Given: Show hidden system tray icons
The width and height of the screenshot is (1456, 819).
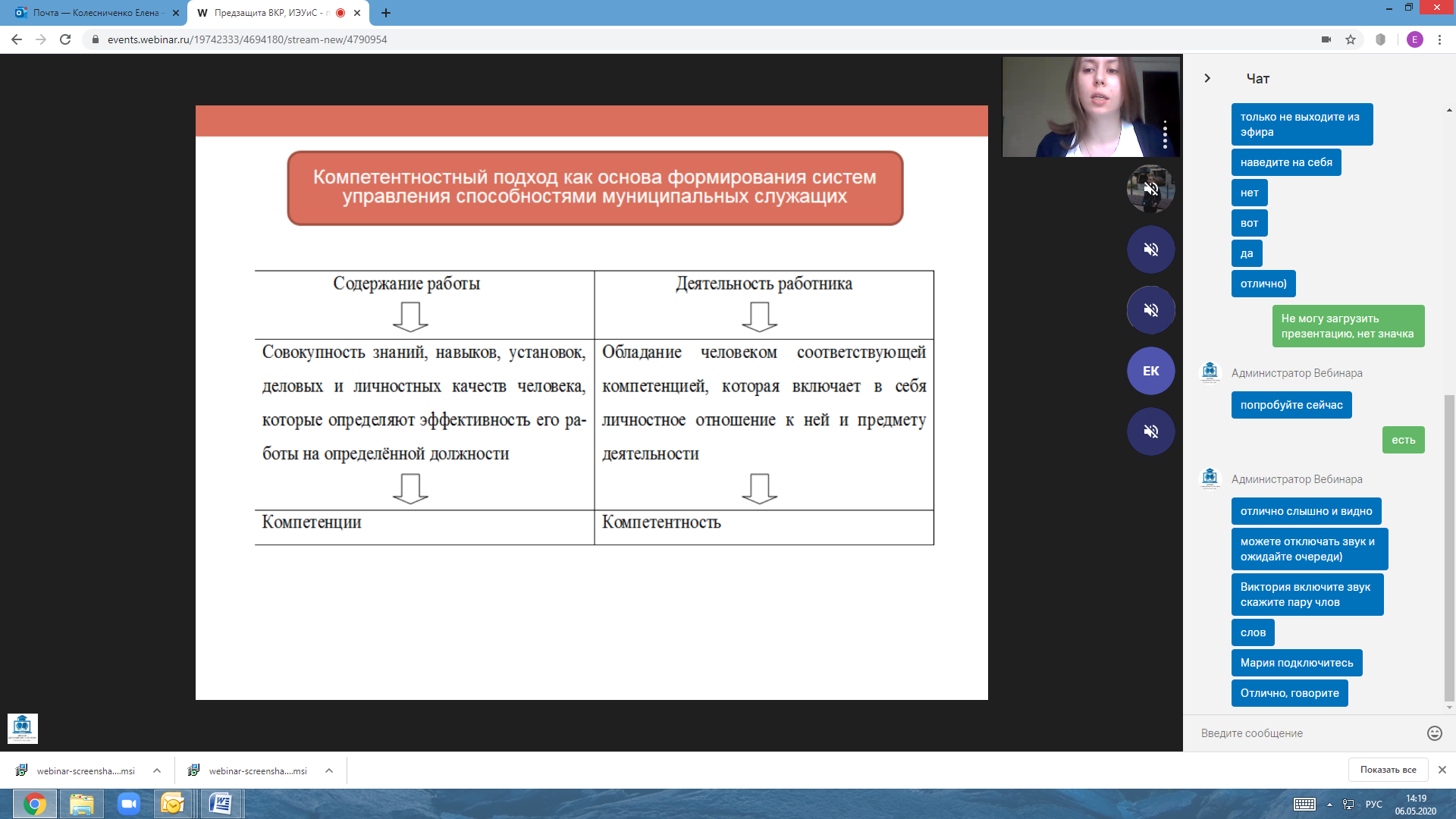Looking at the screenshot, I should [1329, 805].
